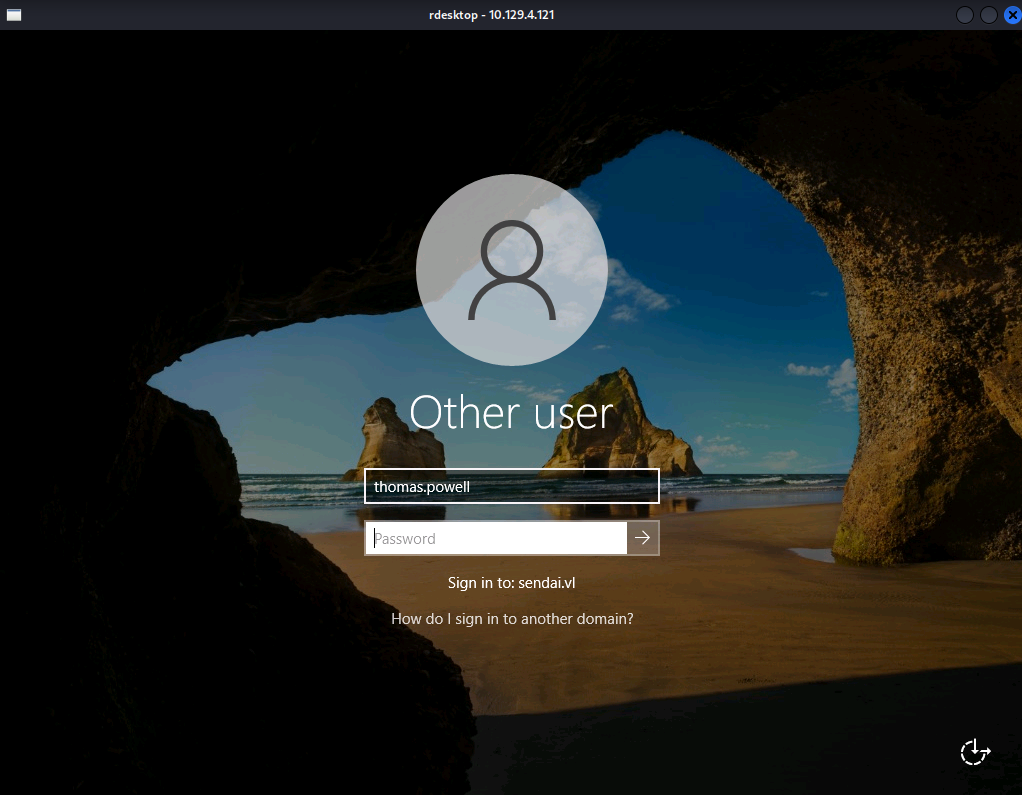Click the maximize circle on title bar
Screen dimensions: 1022x795
[987, 14]
